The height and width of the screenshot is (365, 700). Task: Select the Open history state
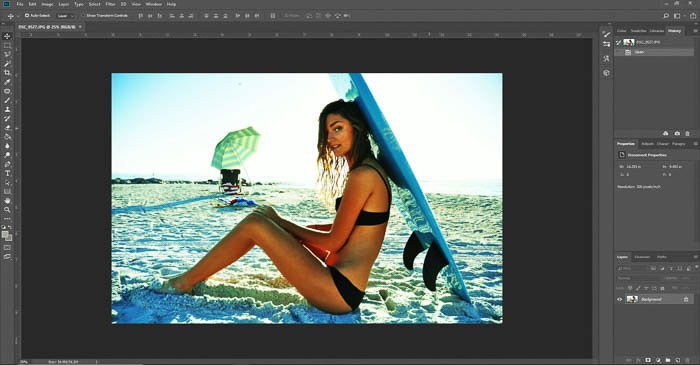(654, 52)
